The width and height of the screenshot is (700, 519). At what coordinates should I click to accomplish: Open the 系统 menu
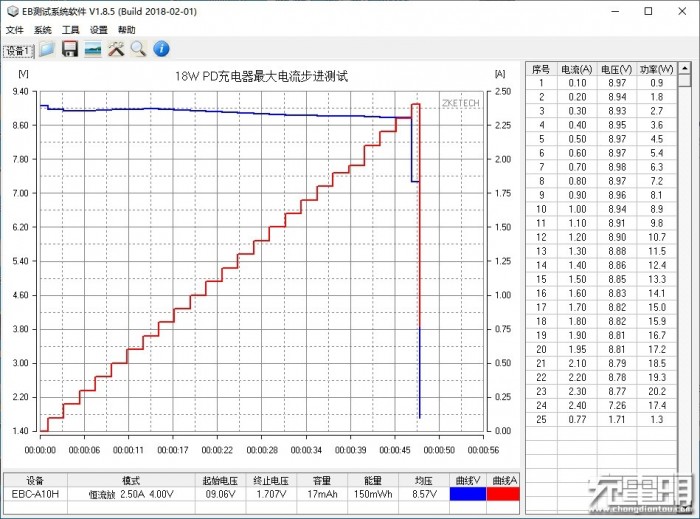point(42,30)
